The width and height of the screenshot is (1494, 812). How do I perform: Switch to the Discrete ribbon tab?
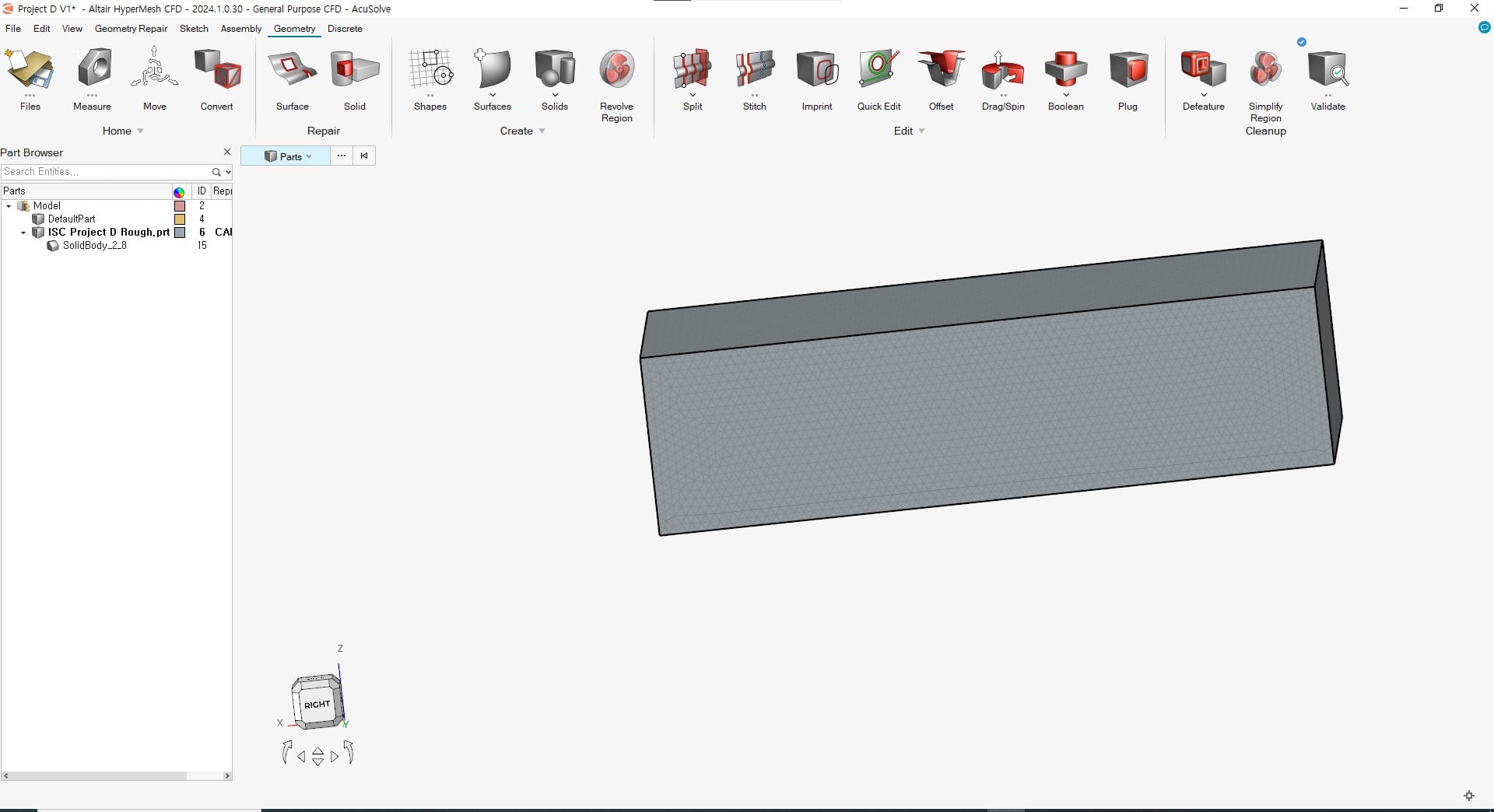[x=345, y=29]
